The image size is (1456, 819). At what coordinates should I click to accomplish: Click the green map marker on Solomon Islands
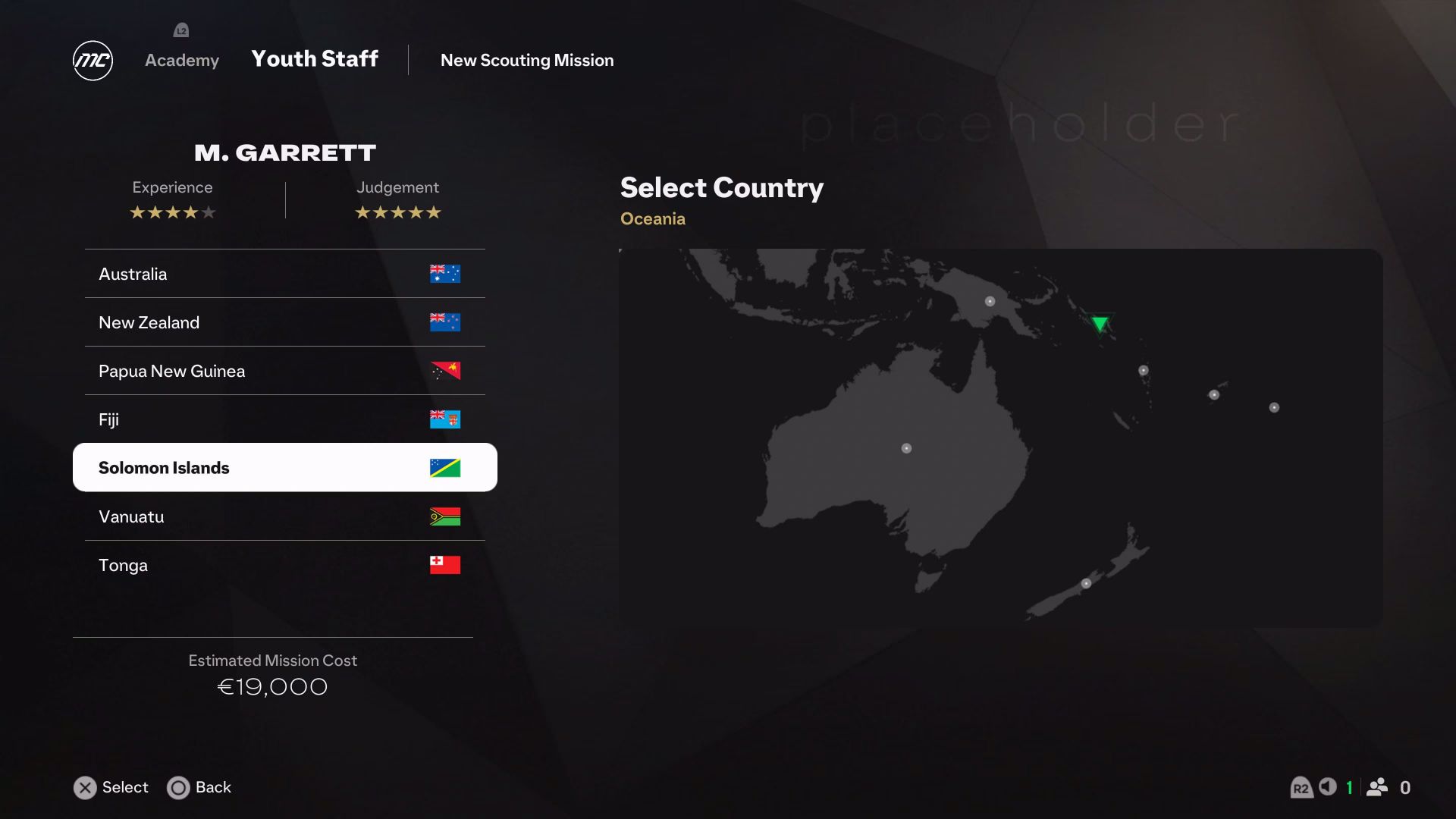coord(1100,324)
